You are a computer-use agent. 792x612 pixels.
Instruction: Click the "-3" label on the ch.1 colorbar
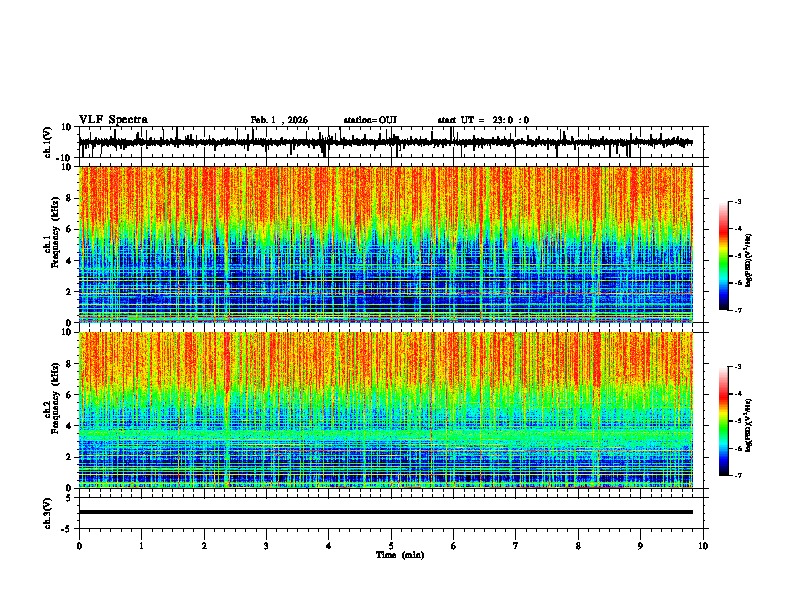click(737, 201)
